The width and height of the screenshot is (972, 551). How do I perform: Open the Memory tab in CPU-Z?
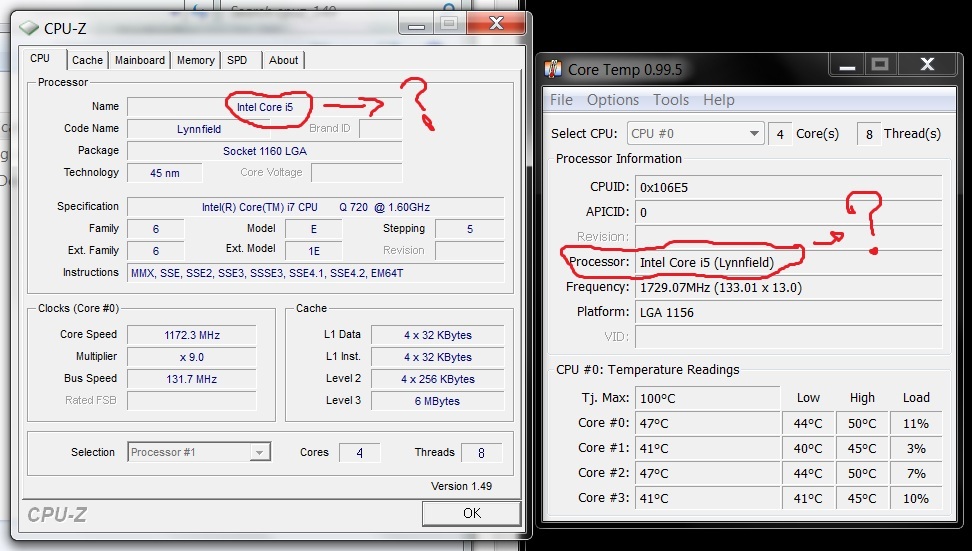point(196,60)
